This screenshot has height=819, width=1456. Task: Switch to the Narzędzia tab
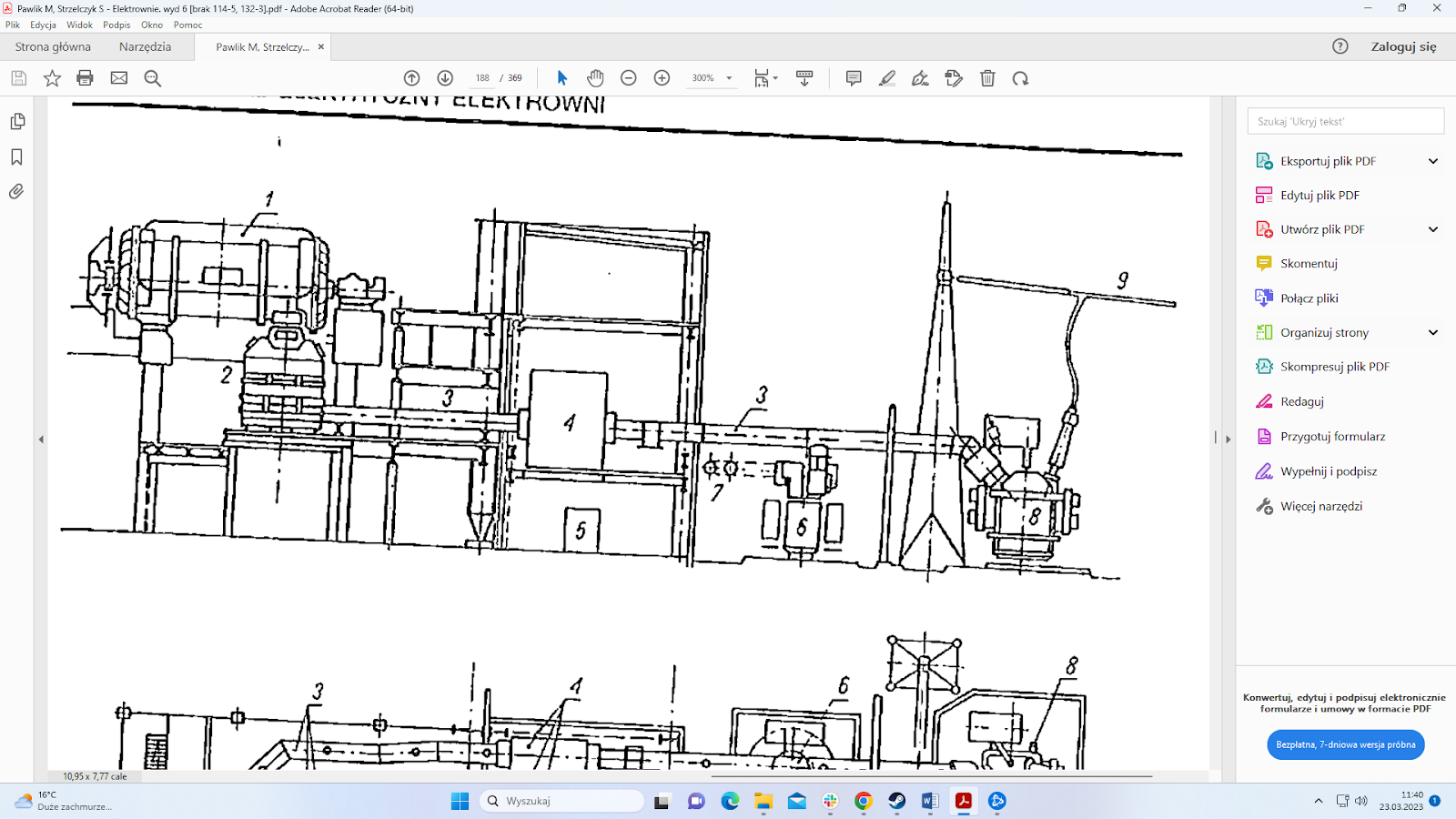coord(145,46)
